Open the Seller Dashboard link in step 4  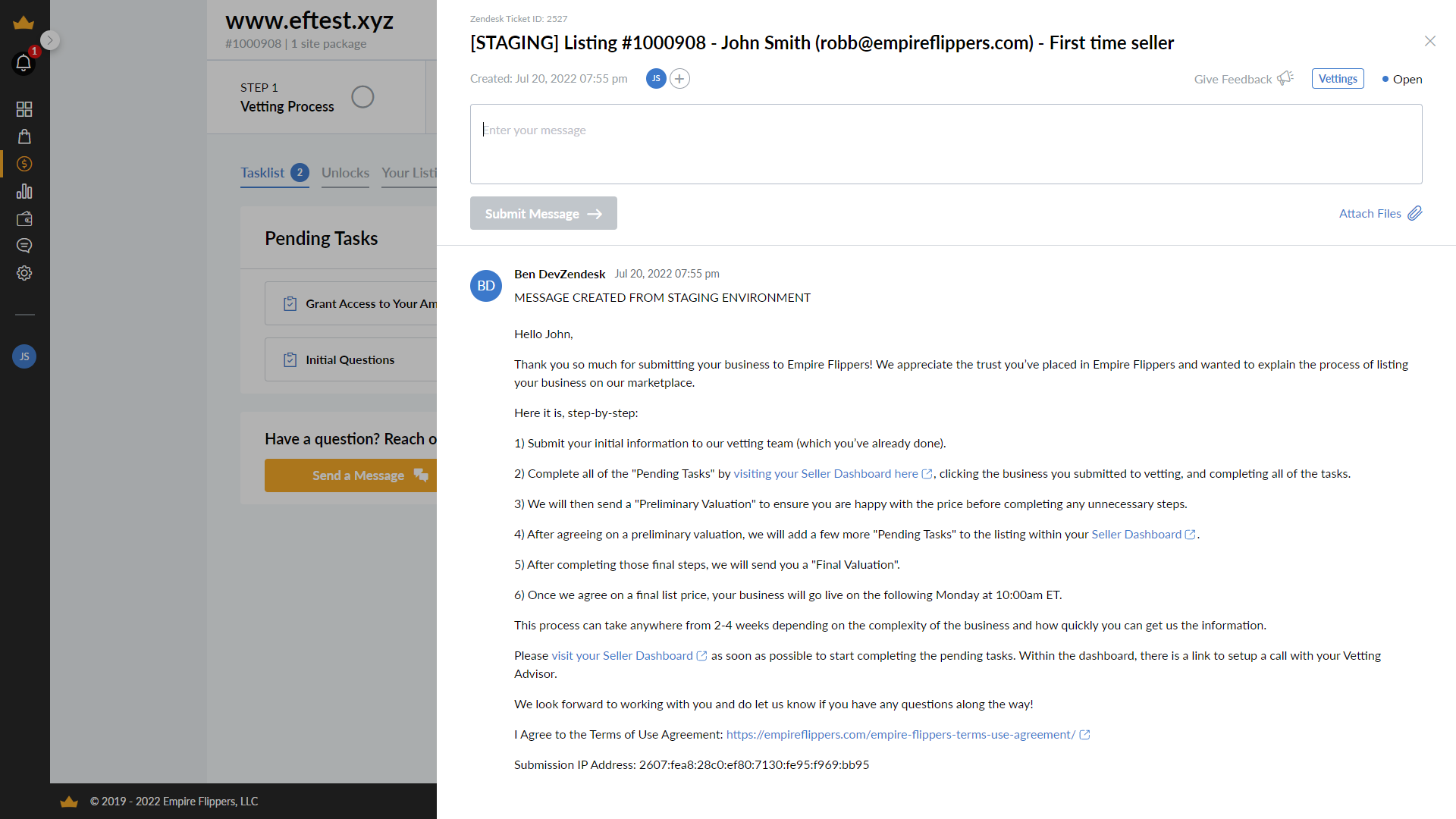[x=1136, y=534]
